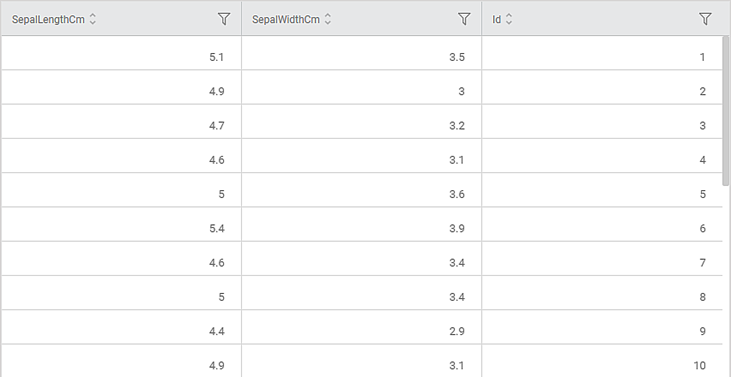Click the SepalLengthCm column header label
The width and height of the screenshot is (731, 377).
48,20
